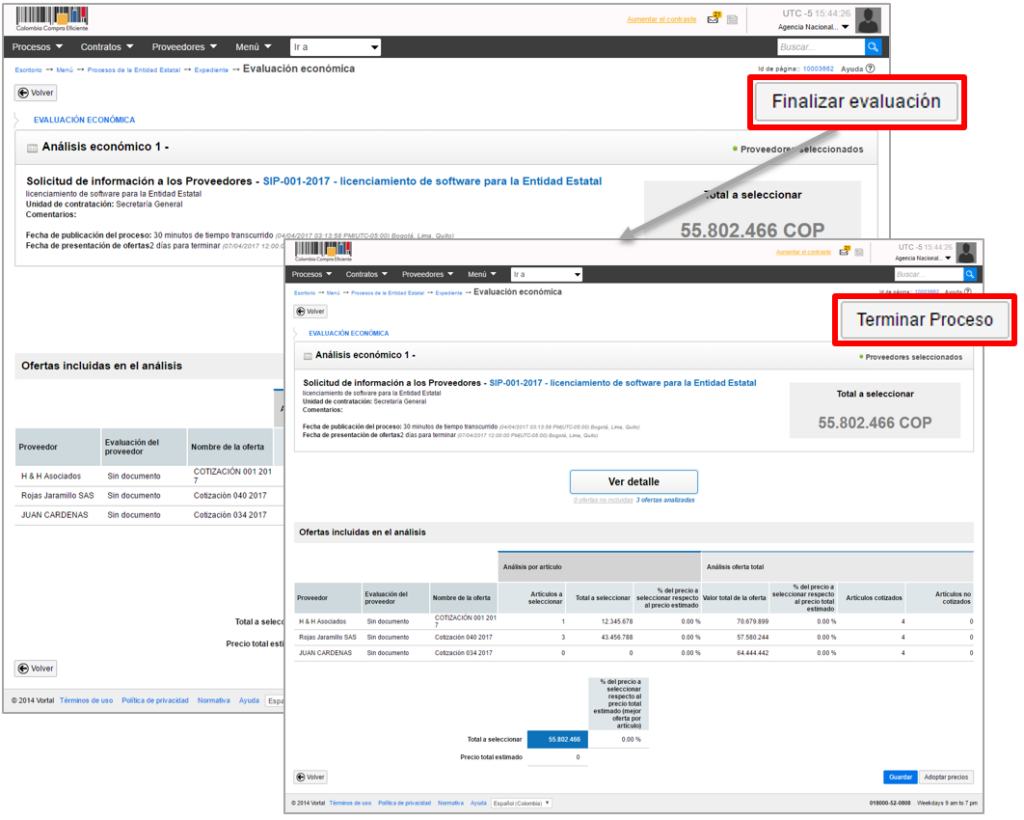Expand Procesos menu in back window
The height and width of the screenshot is (820, 1024).
[x=37, y=47]
